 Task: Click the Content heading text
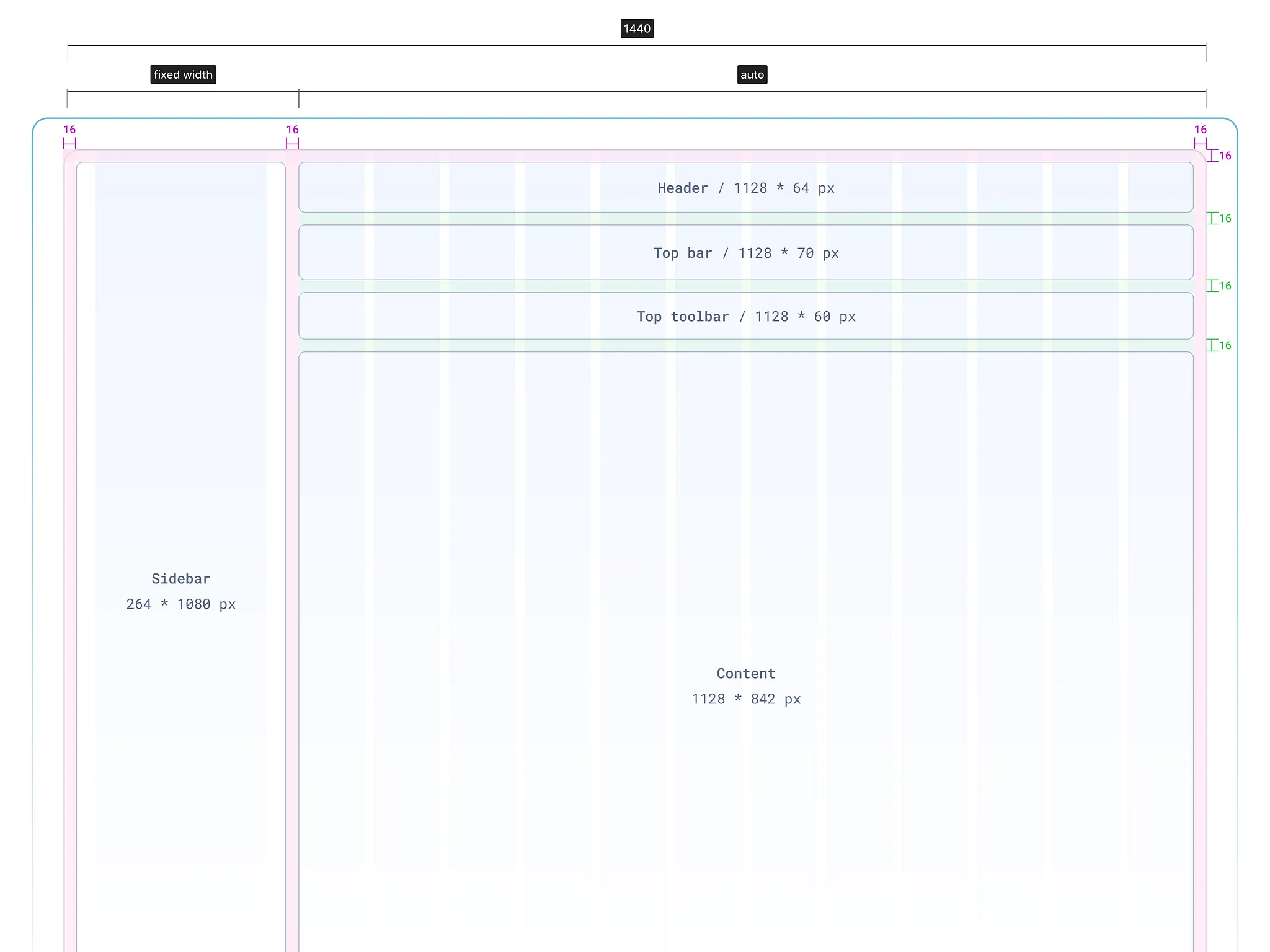745,674
